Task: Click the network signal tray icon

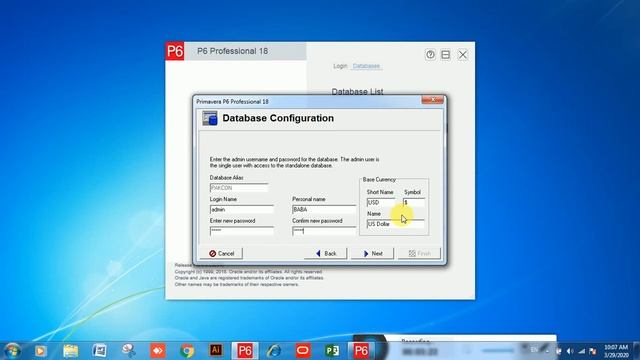Action: pyautogui.click(x=581, y=351)
